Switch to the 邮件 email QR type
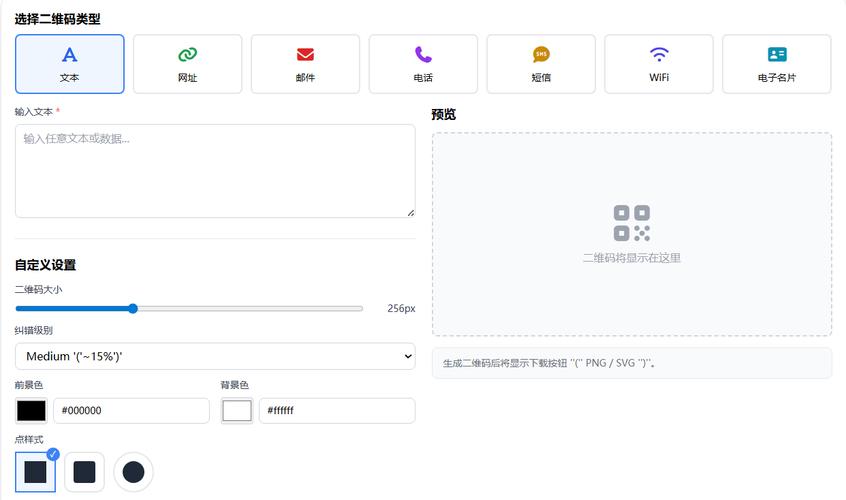 [x=305, y=64]
